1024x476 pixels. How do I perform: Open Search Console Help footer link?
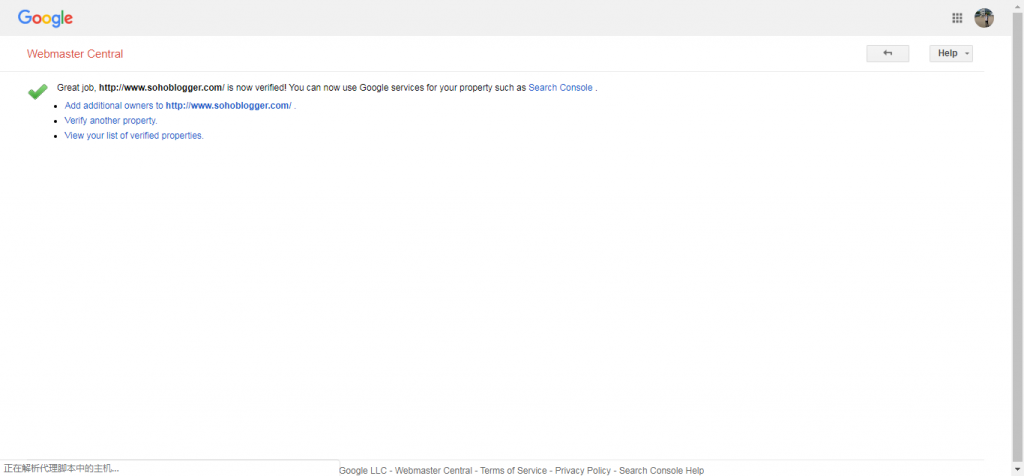tap(661, 470)
